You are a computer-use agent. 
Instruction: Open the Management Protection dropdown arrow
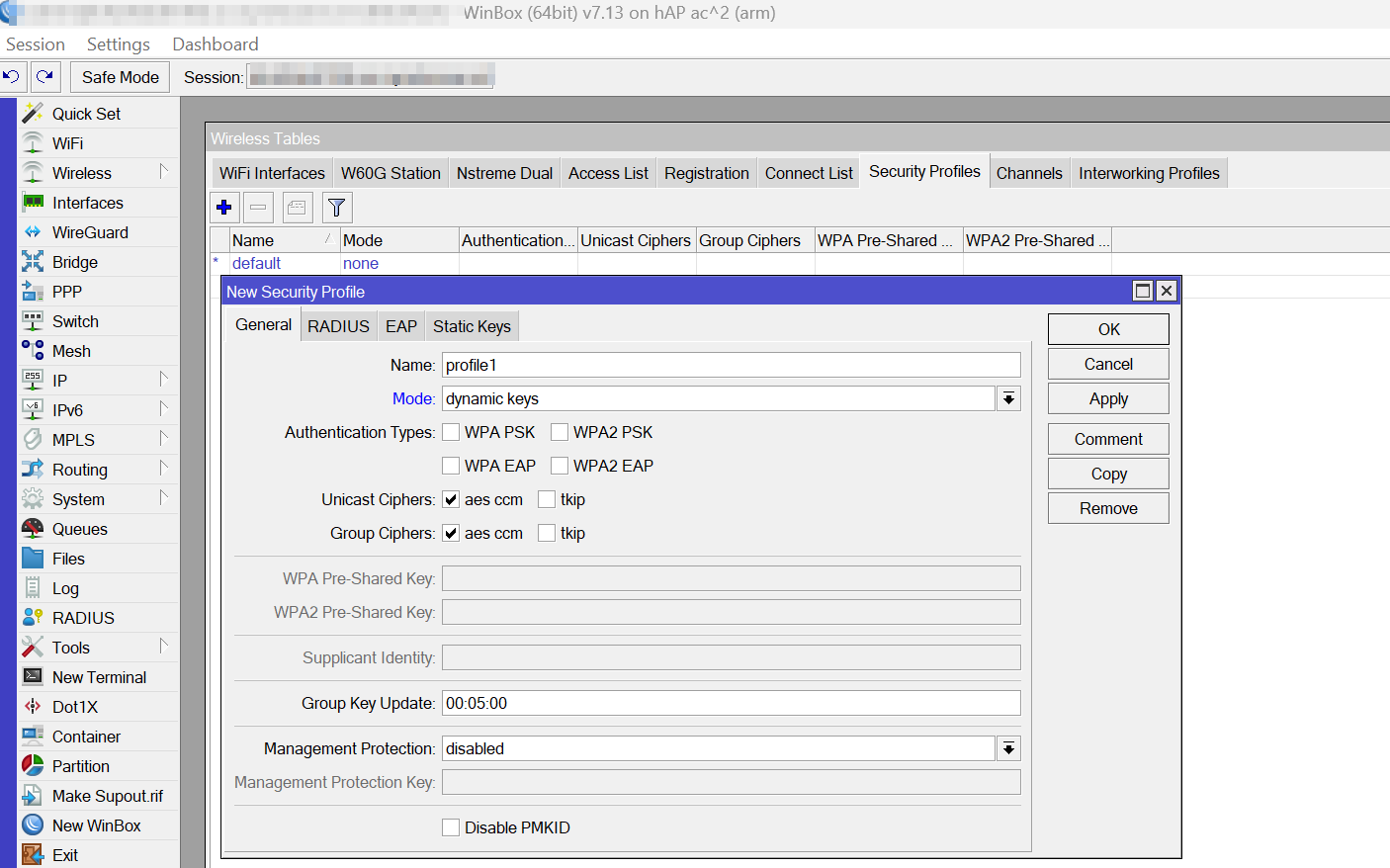click(x=1008, y=748)
